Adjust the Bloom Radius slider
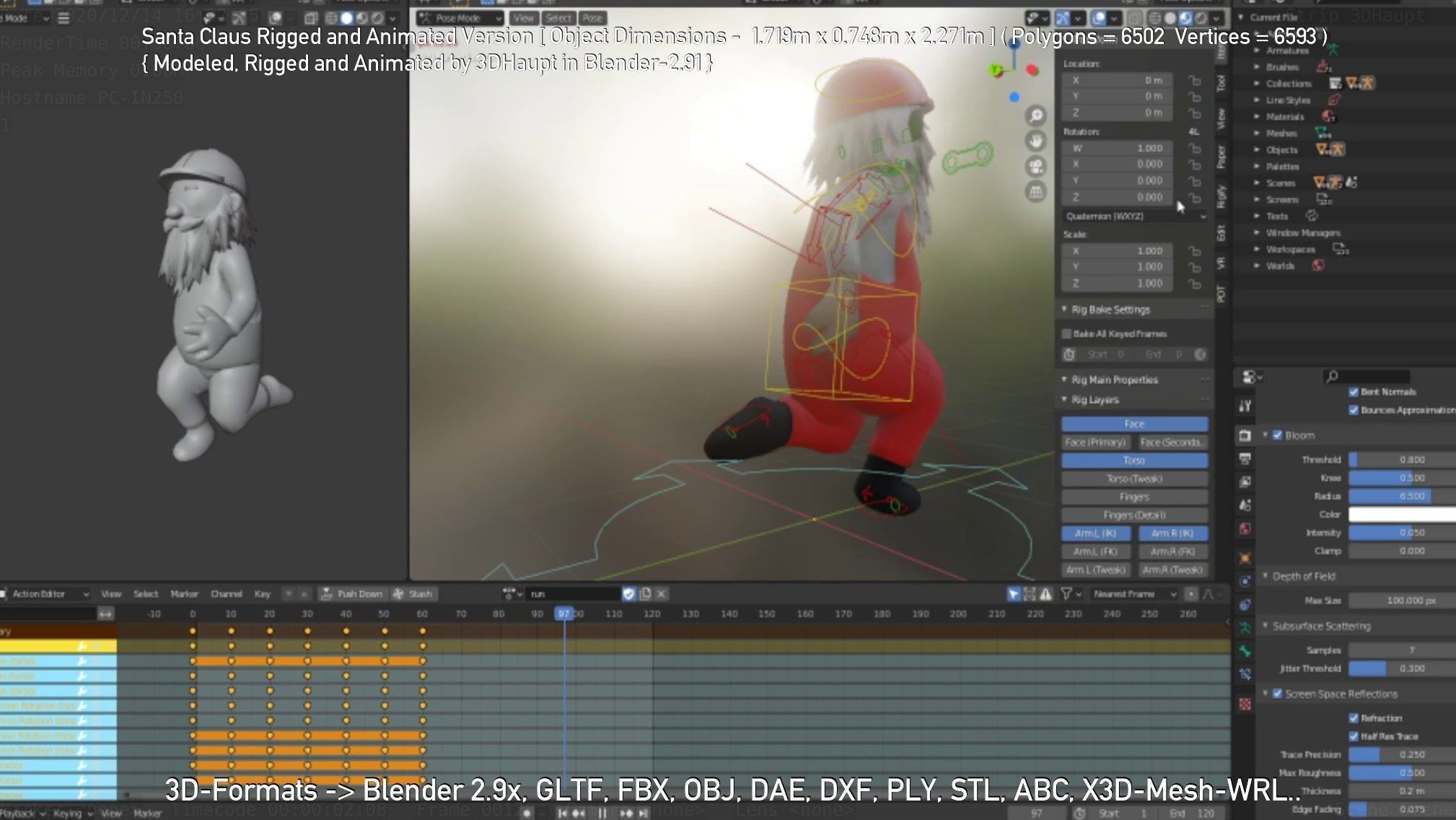Screen dimensions: 1456x820 pyautogui.click(x=1402, y=497)
